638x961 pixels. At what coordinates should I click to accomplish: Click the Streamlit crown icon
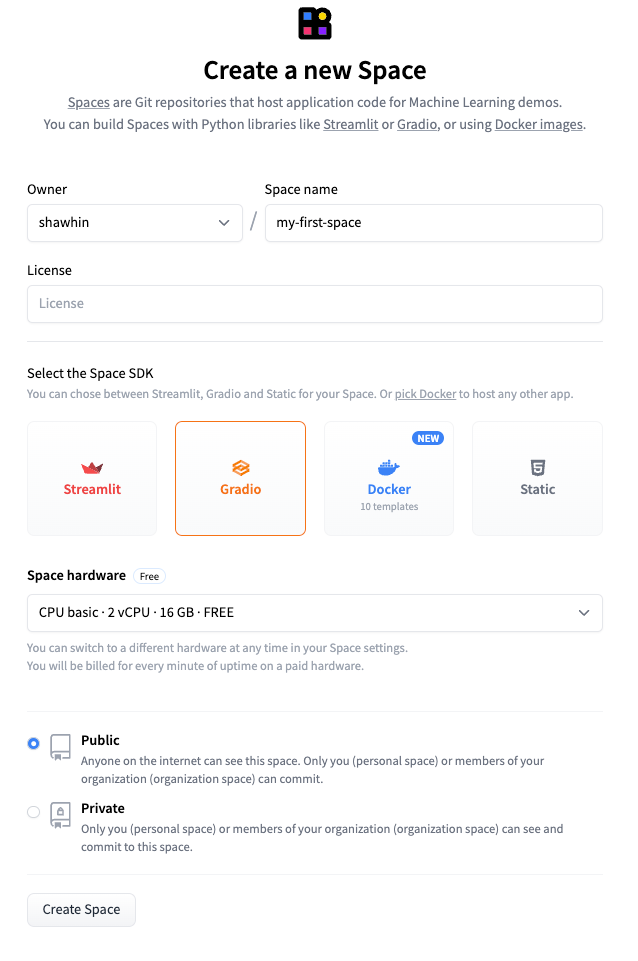tap(92, 468)
